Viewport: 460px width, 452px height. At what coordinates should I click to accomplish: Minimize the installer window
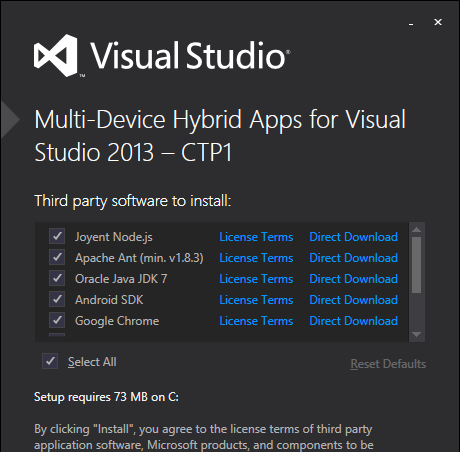411,23
